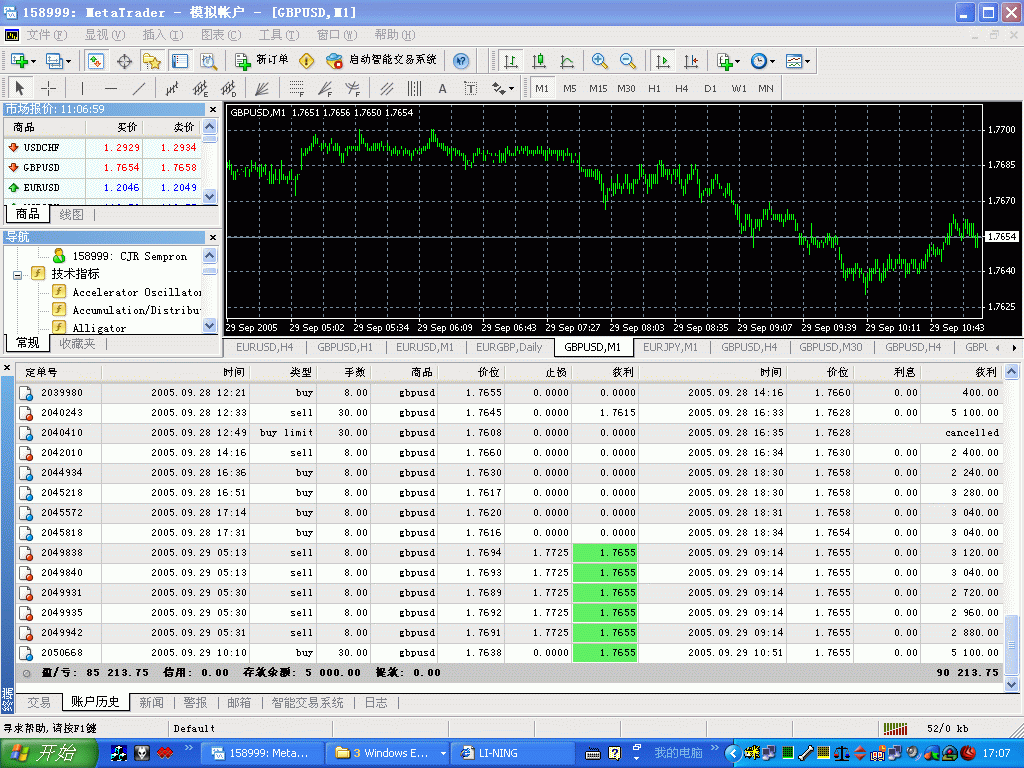This screenshot has height=768, width=1024.
Task: Switch chart to candlesticks mode
Action: [x=539, y=61]
